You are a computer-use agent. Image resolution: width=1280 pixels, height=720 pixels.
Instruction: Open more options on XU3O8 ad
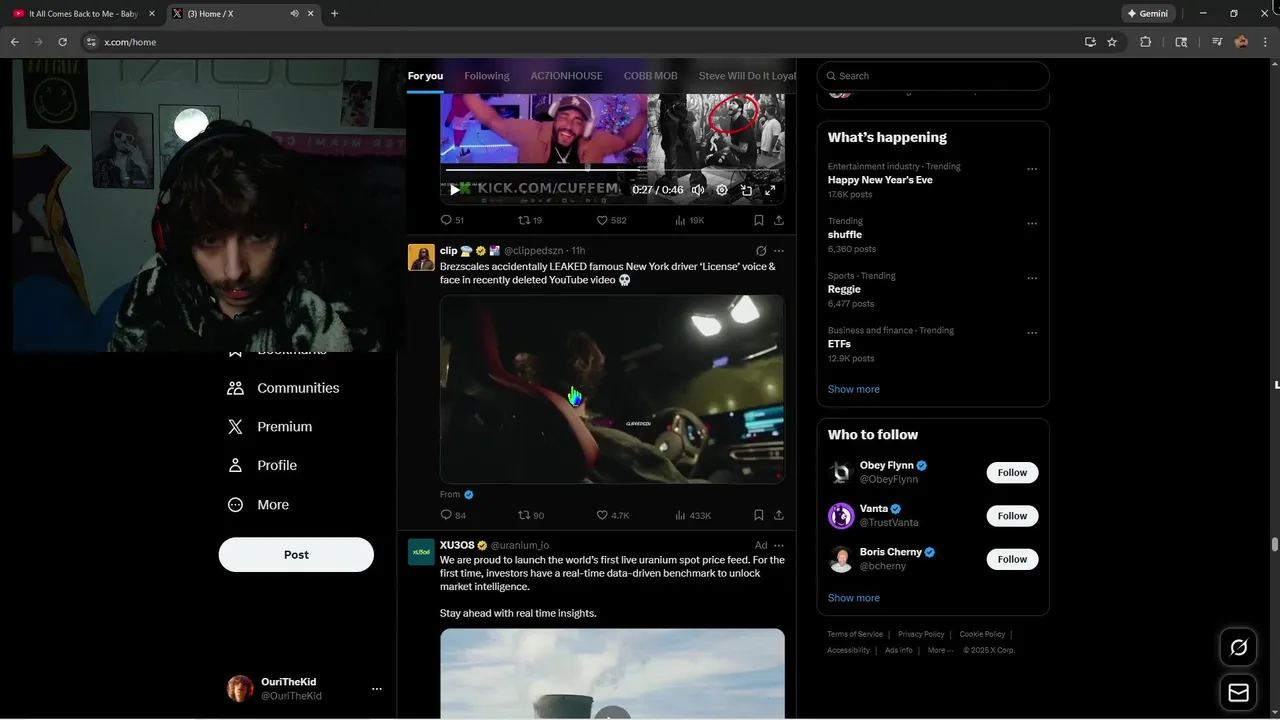pyautogui.click(x=779, y=545)
